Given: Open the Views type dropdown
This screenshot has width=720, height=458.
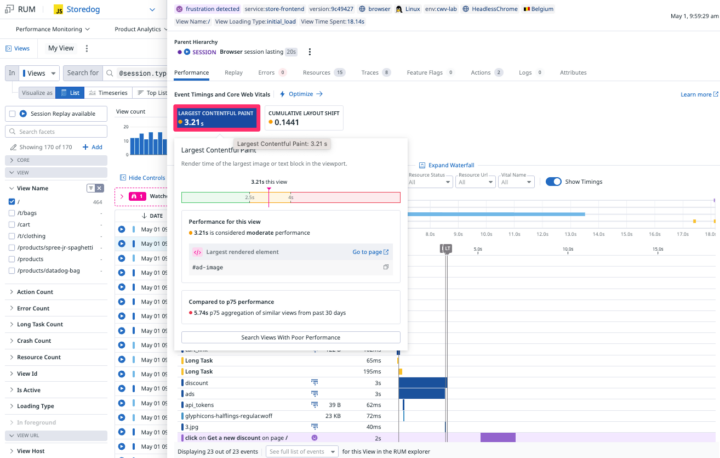Looking at the screenshot, I should 39,73.
